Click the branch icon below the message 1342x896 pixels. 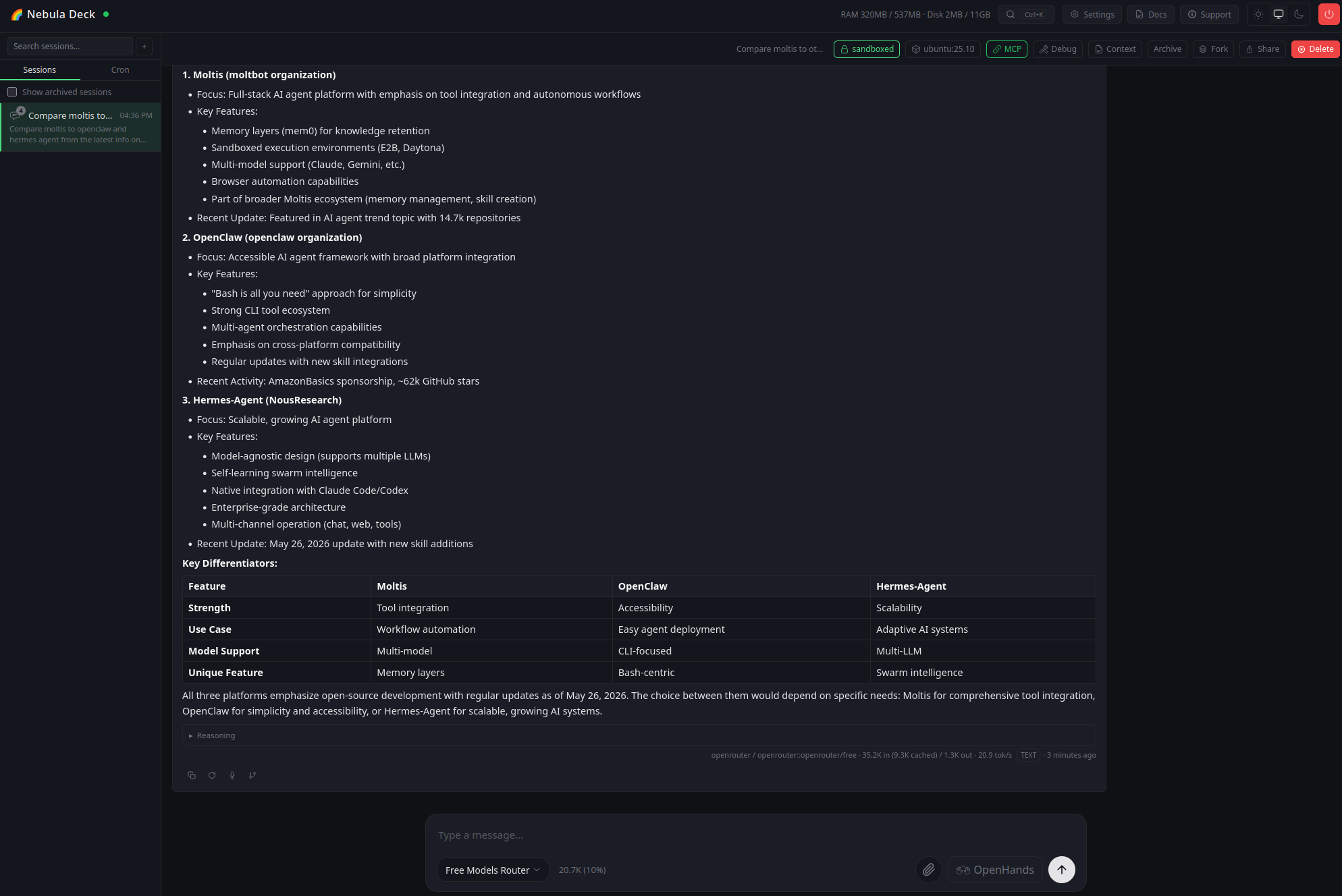coord(252,775)
